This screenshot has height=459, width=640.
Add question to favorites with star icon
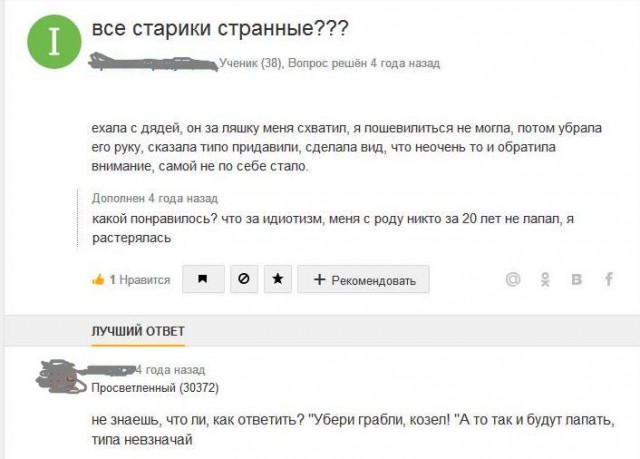(276, 280)
